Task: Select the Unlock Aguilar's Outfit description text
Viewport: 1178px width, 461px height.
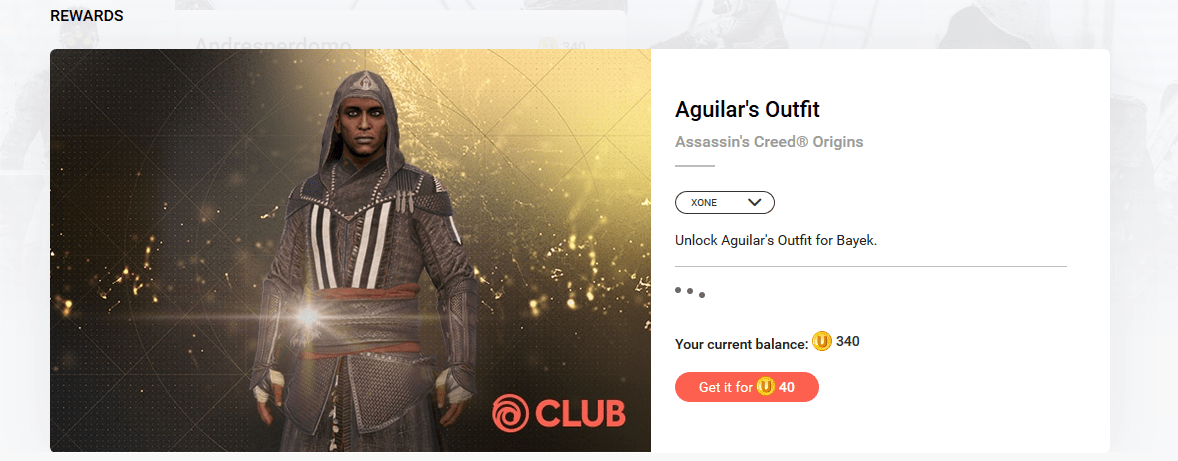Action: 776,243
